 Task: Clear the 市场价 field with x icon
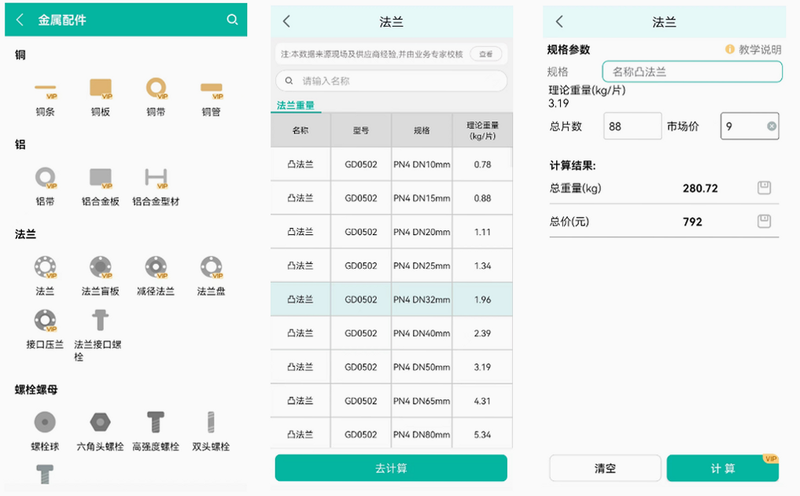coord(771,126)
